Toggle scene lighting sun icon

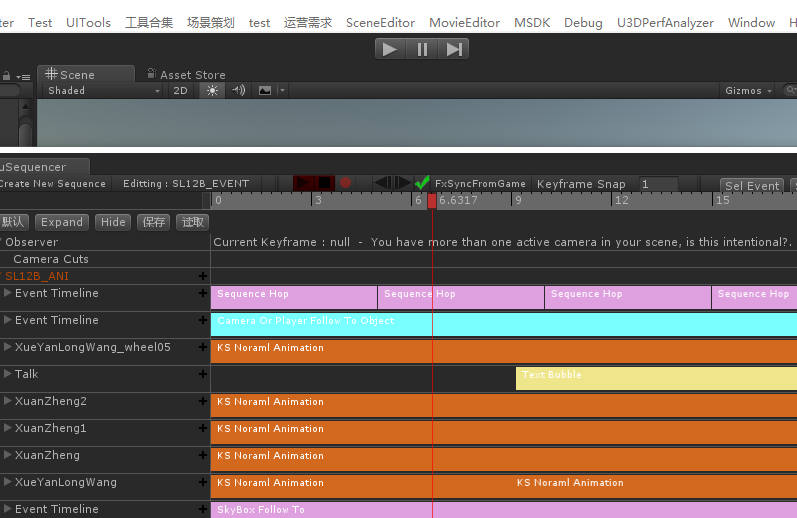(x=211, y=90)
